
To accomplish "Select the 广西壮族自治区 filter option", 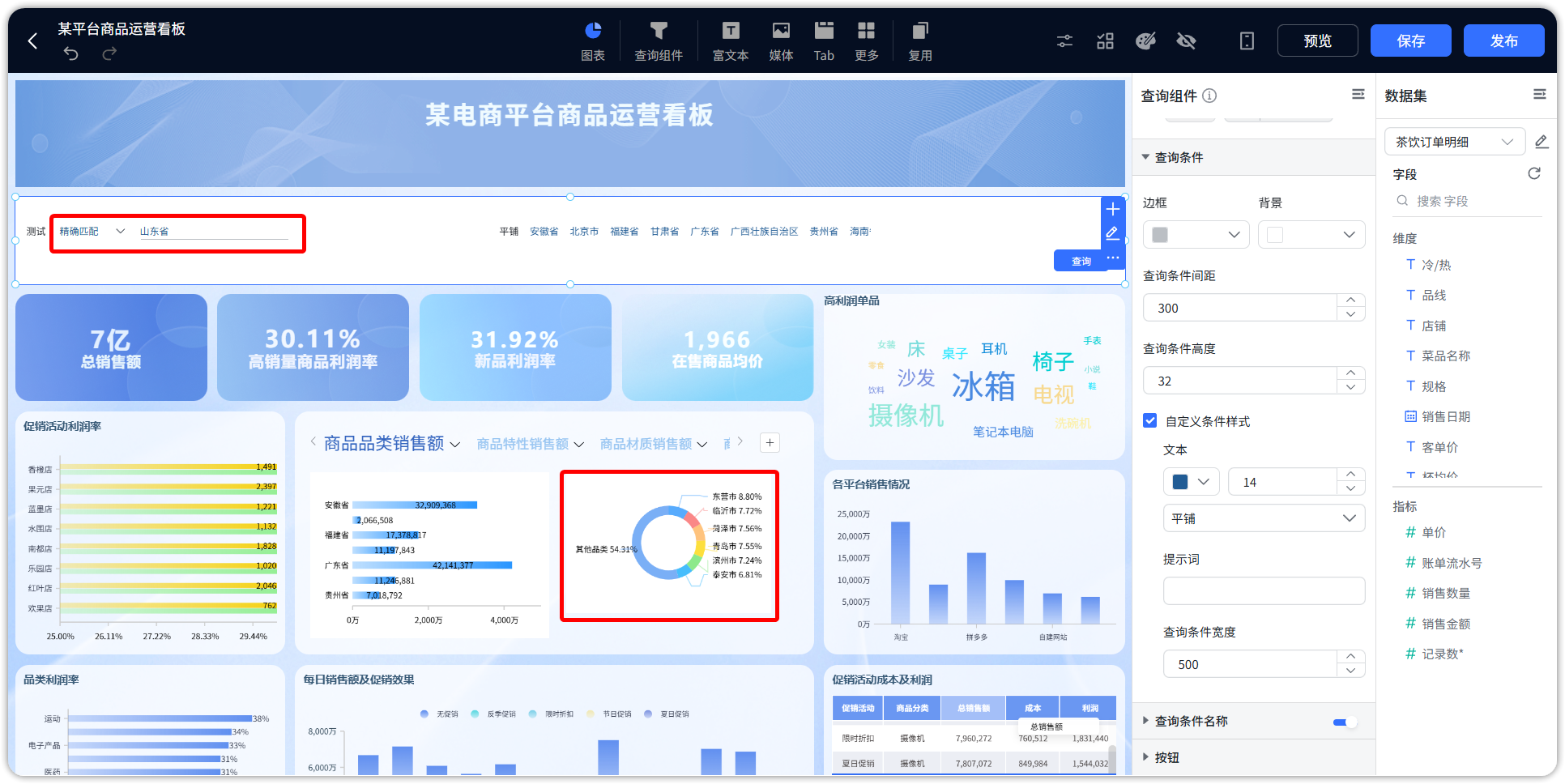I will point(764,232).
